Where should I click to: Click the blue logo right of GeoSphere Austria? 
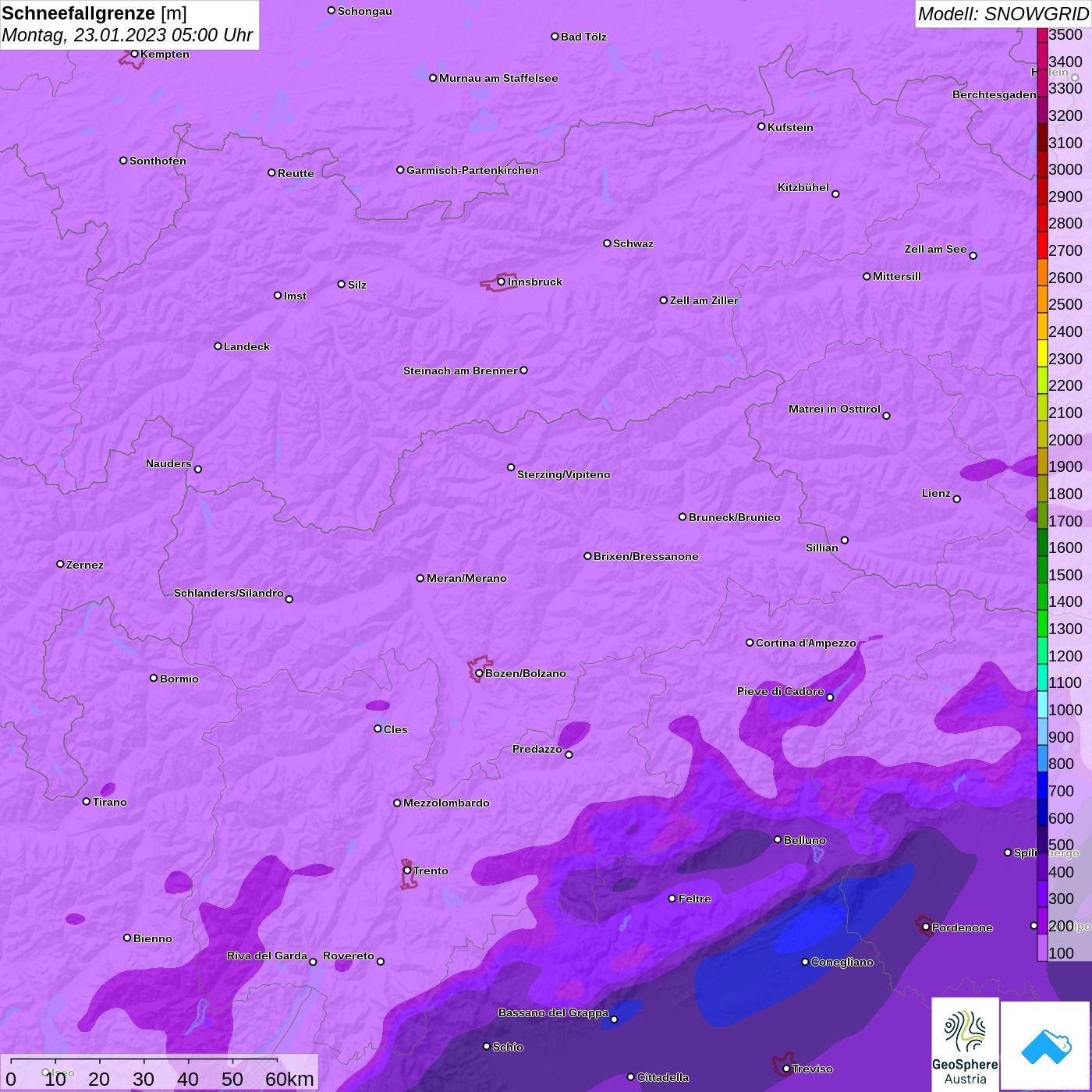pyautogui.click(x=1045, y=1045)
